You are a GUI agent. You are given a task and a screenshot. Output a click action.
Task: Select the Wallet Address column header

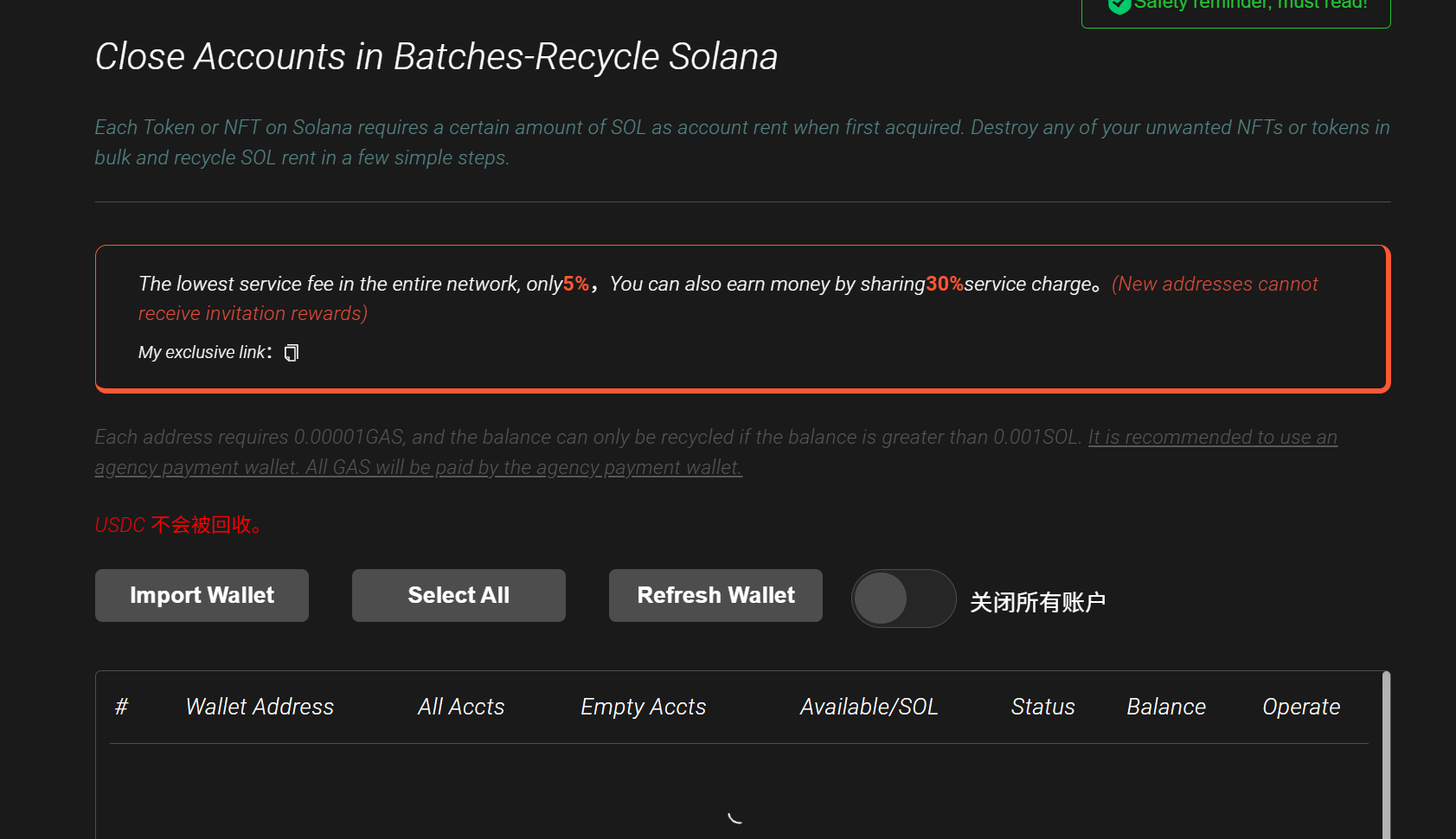coord(259,706)
